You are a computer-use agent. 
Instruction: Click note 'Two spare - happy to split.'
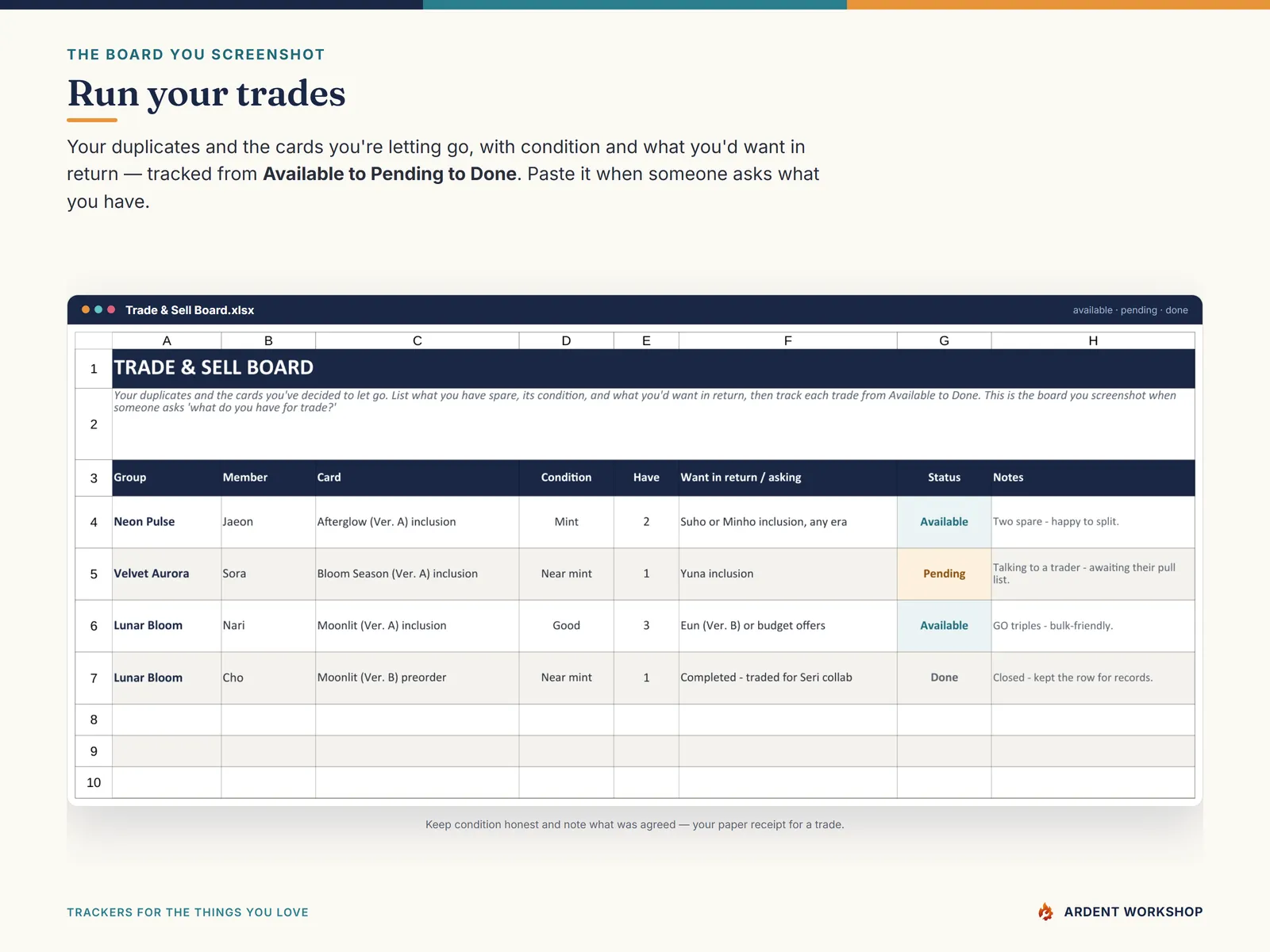point(1093,522)
